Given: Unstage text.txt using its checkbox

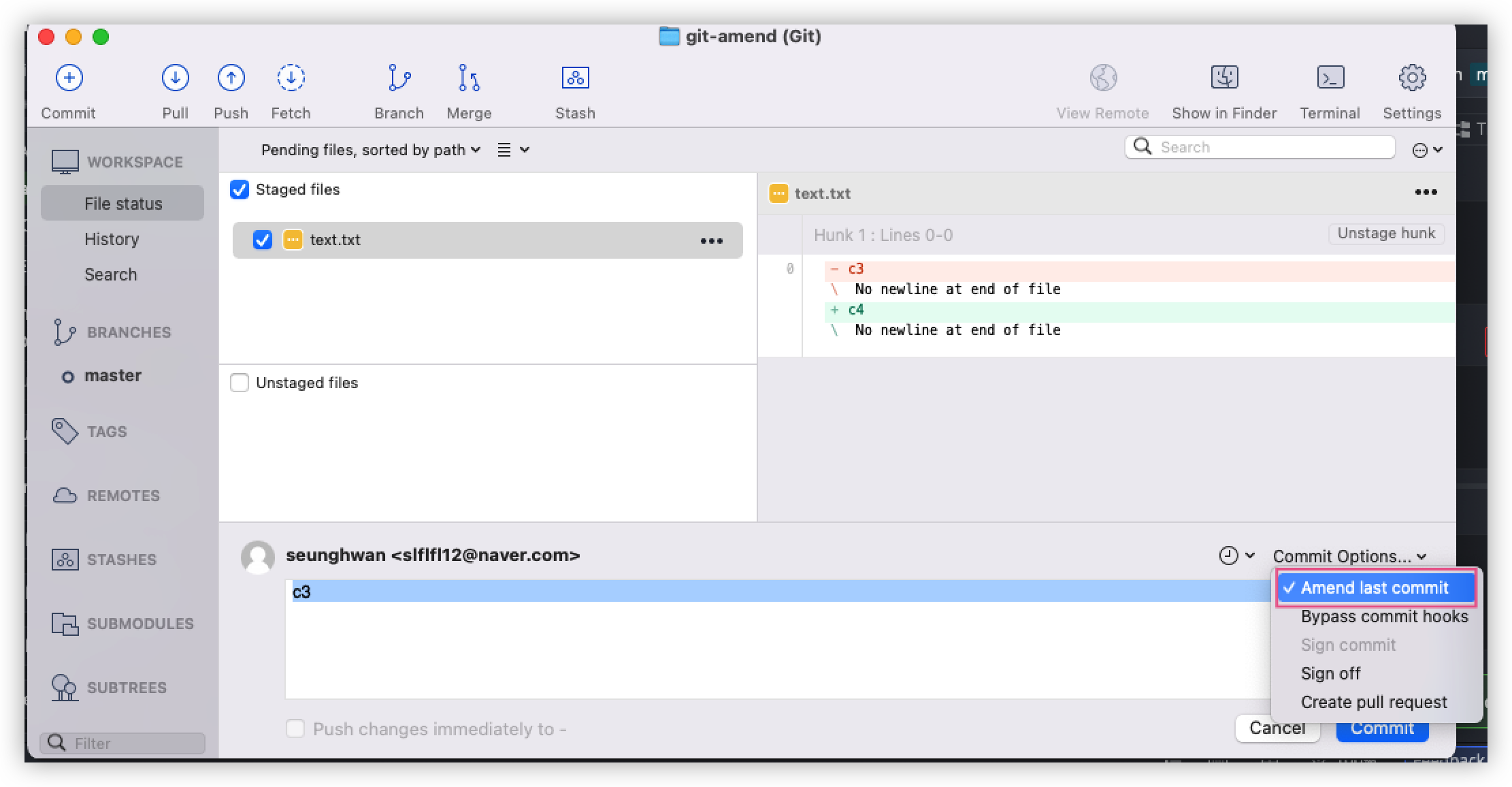Looking at the screenshot, I should click(x=263, y=240).
